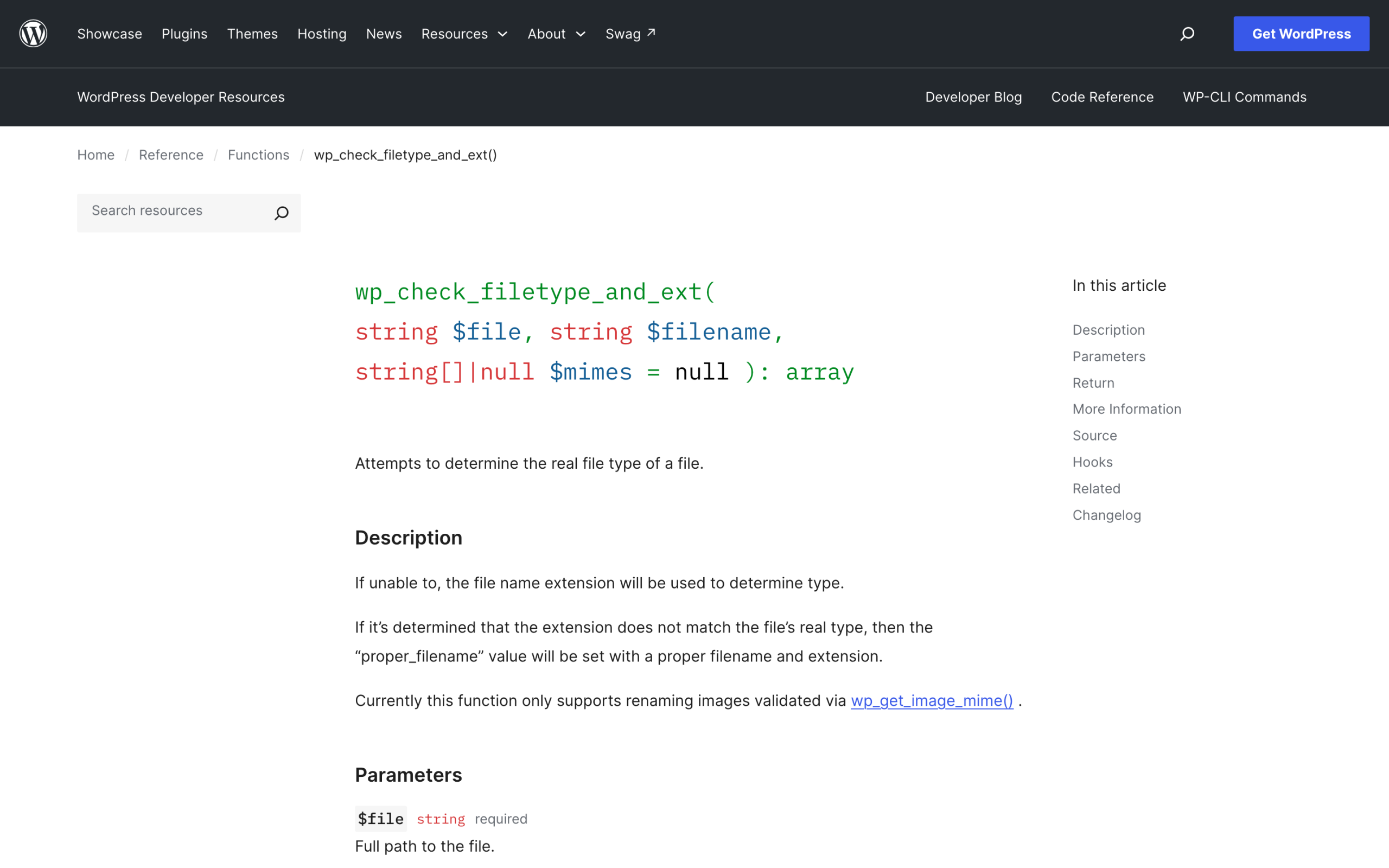The height and width of the screenshot is (868, 1389).
Task: Open the Developer Blog link
Action: [x=973, y=97]
